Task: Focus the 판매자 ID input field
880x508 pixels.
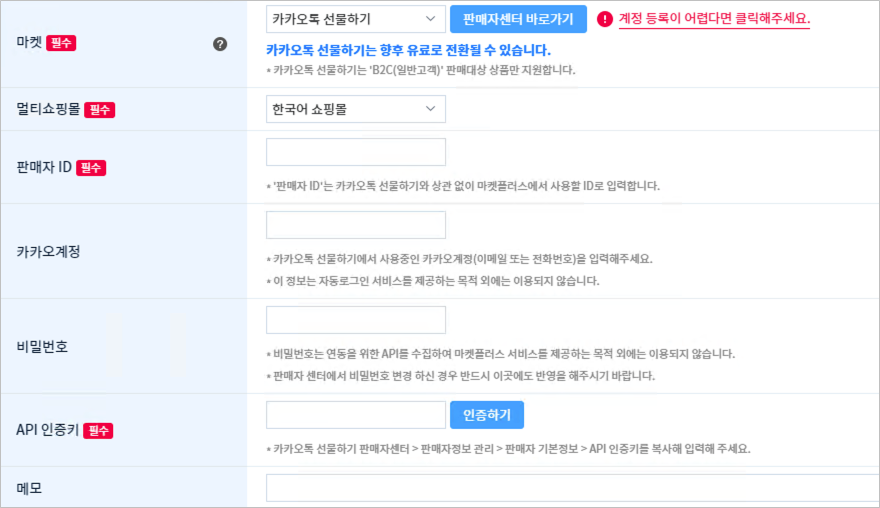Action: [356, 152]
